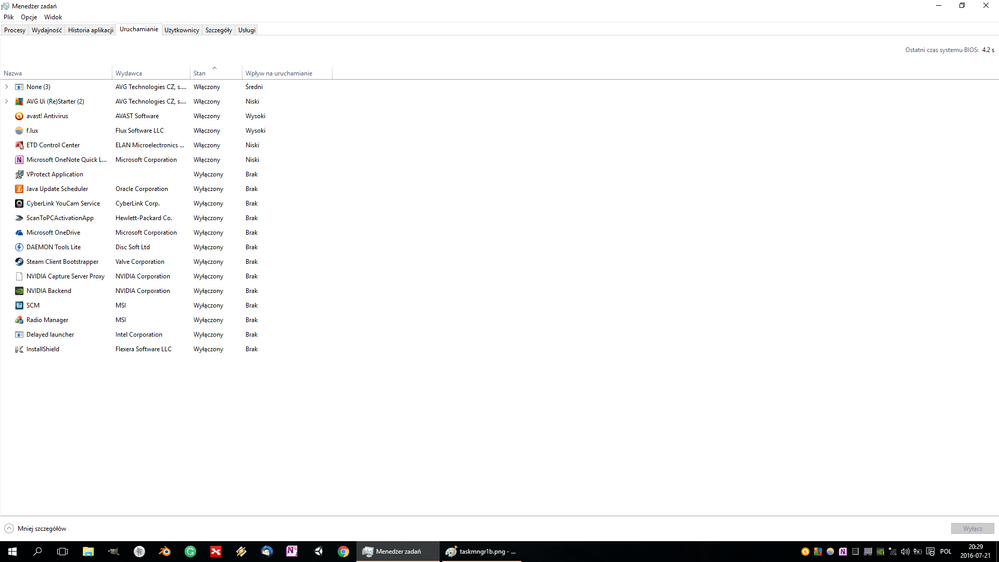999x562 pixels.
Task: Open the Usługi tab
Action: pyautogui.click(x=247, y=30)
